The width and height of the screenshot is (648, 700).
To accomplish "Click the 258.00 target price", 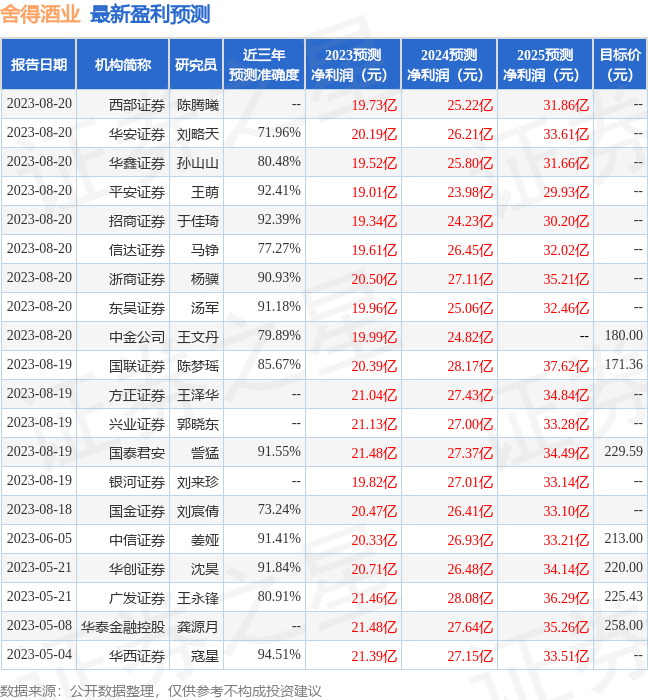I will click(x=623, y=625).
